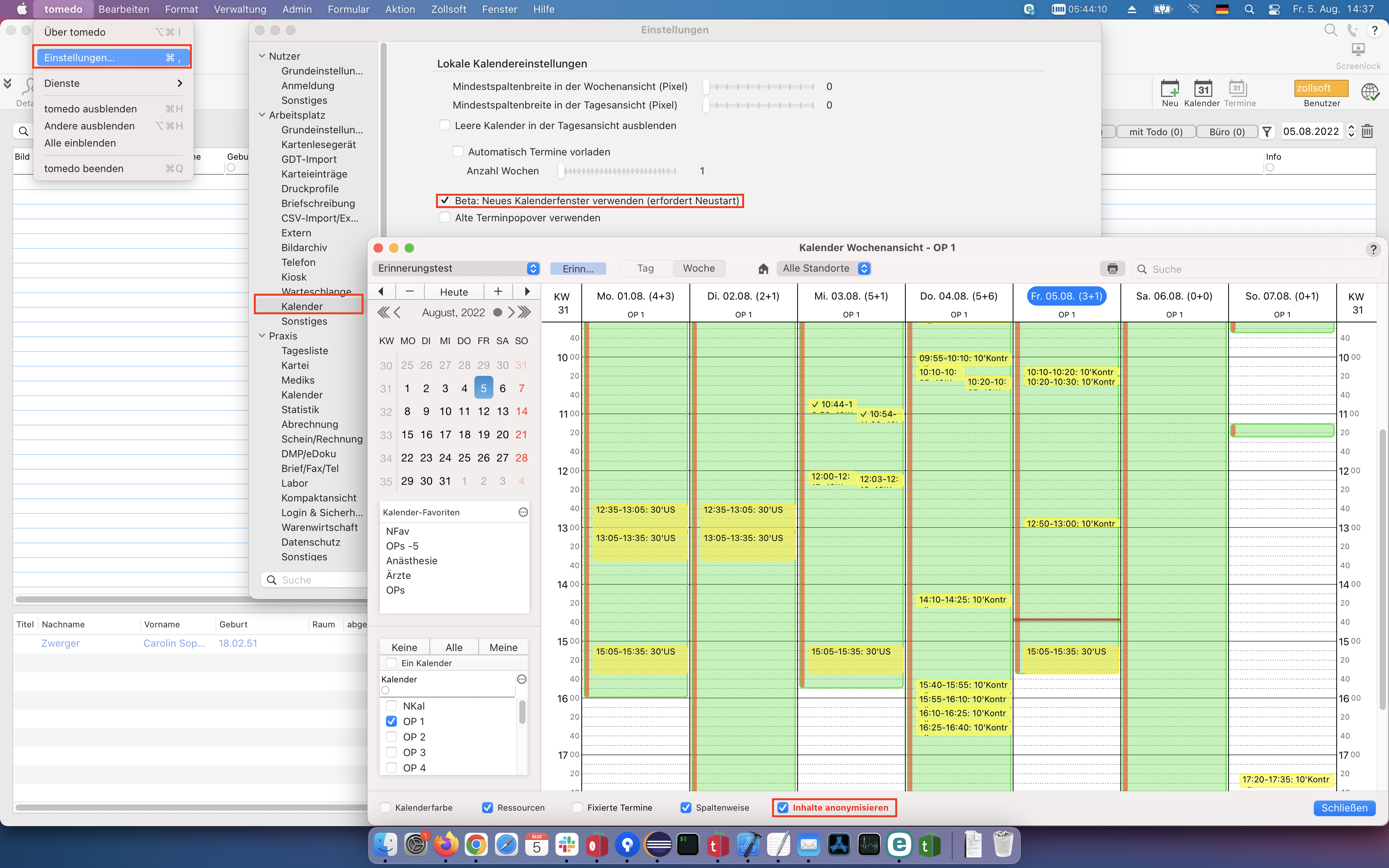The image size is (1389, 868).
Task: Click the minus zoom button beside Heute
Action: click(409, 292)
